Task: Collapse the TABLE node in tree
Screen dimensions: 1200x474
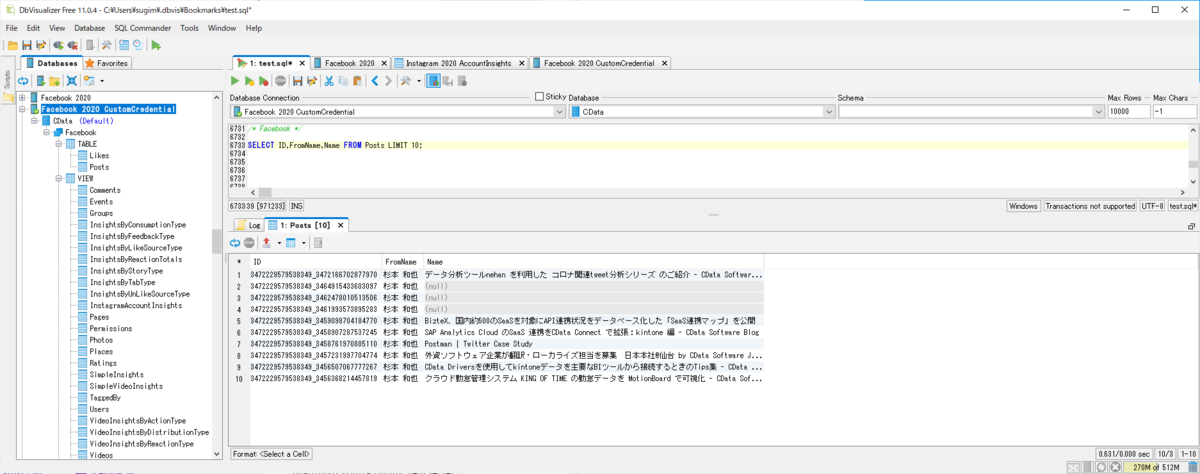Action: coord(58,144)
